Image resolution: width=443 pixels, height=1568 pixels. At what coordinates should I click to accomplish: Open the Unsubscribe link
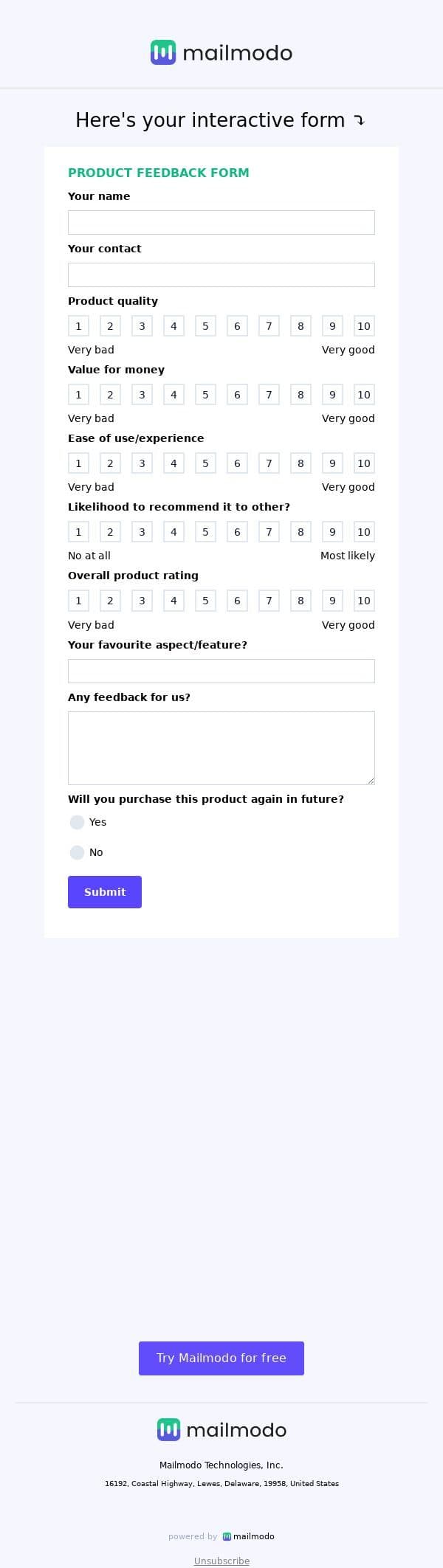(221, 1561)
